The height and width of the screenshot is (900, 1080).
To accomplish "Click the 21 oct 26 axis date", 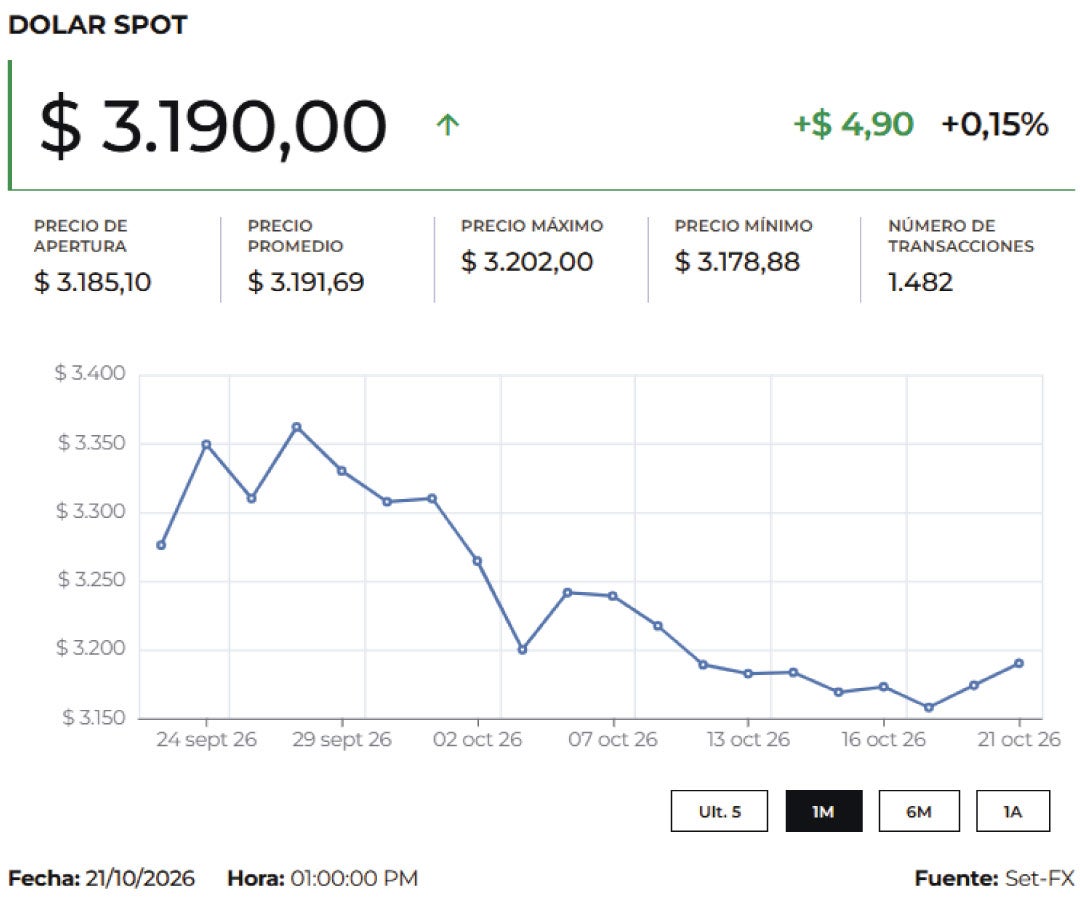I will pos(1019,740).
